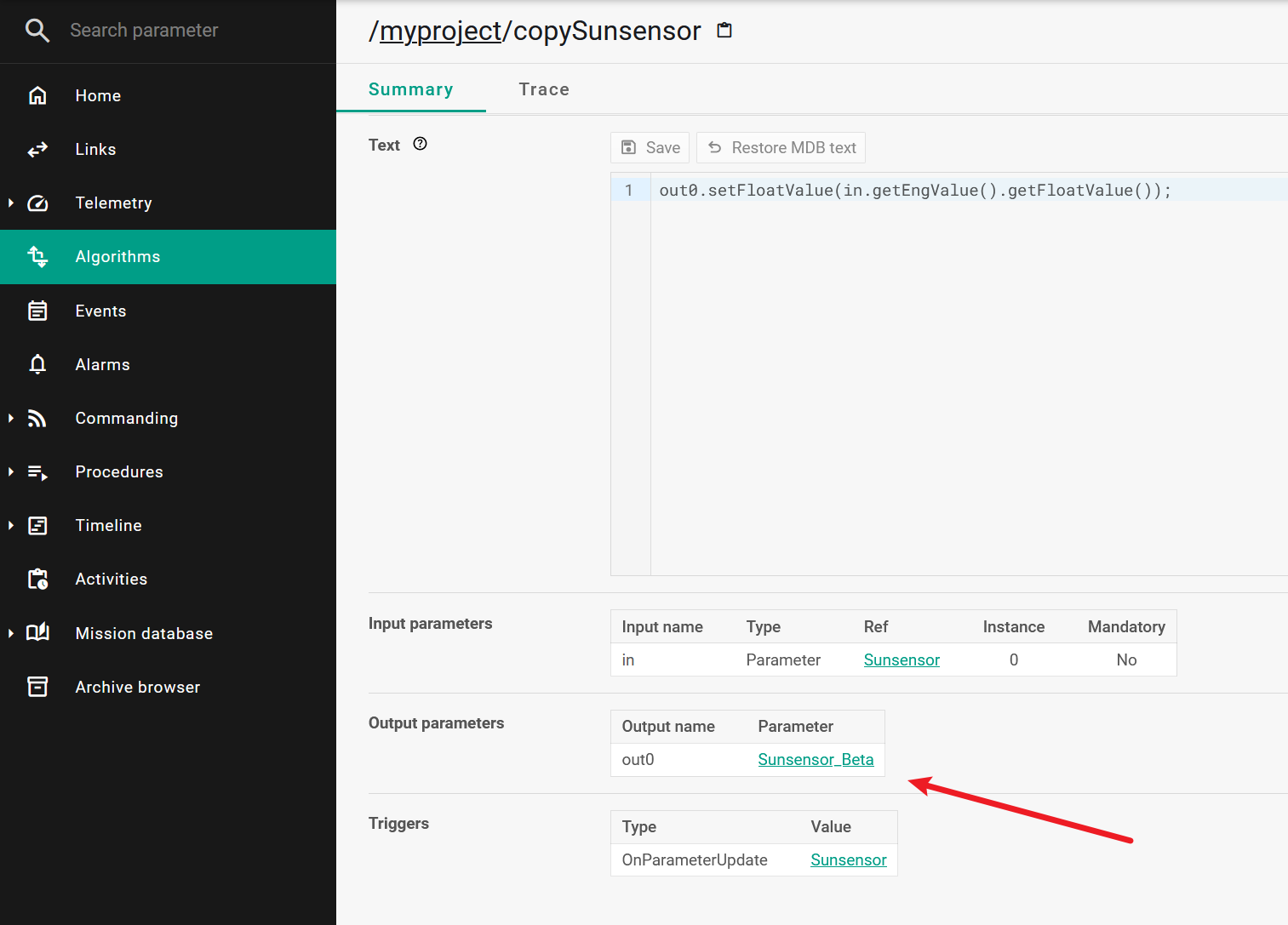This screenshot has width=1288, height=925.
Task: Switch to the Trace tab
Action: pyautogui.click(x=544, y=89)
